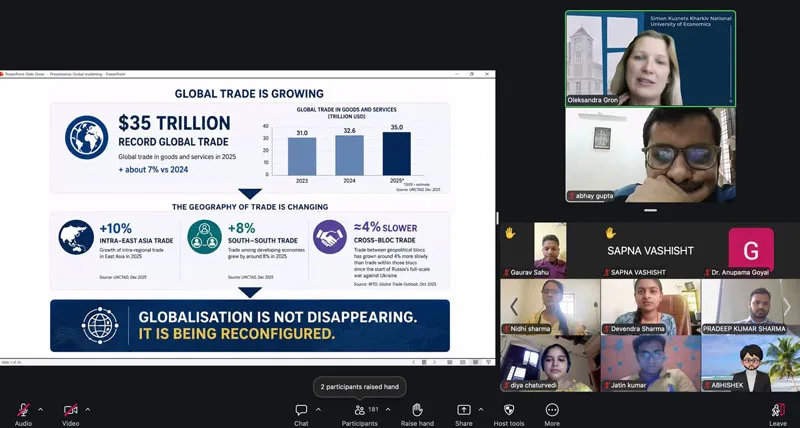Select Nidhi sharma's video tile
This screenshot has height=428, width=800.
coord(550,307)
